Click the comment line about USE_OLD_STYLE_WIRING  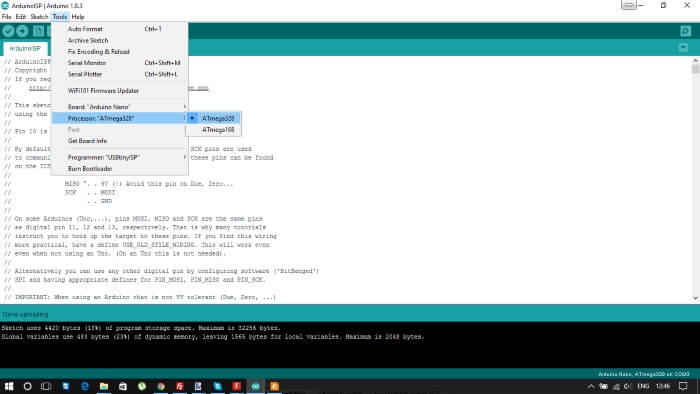137,245
